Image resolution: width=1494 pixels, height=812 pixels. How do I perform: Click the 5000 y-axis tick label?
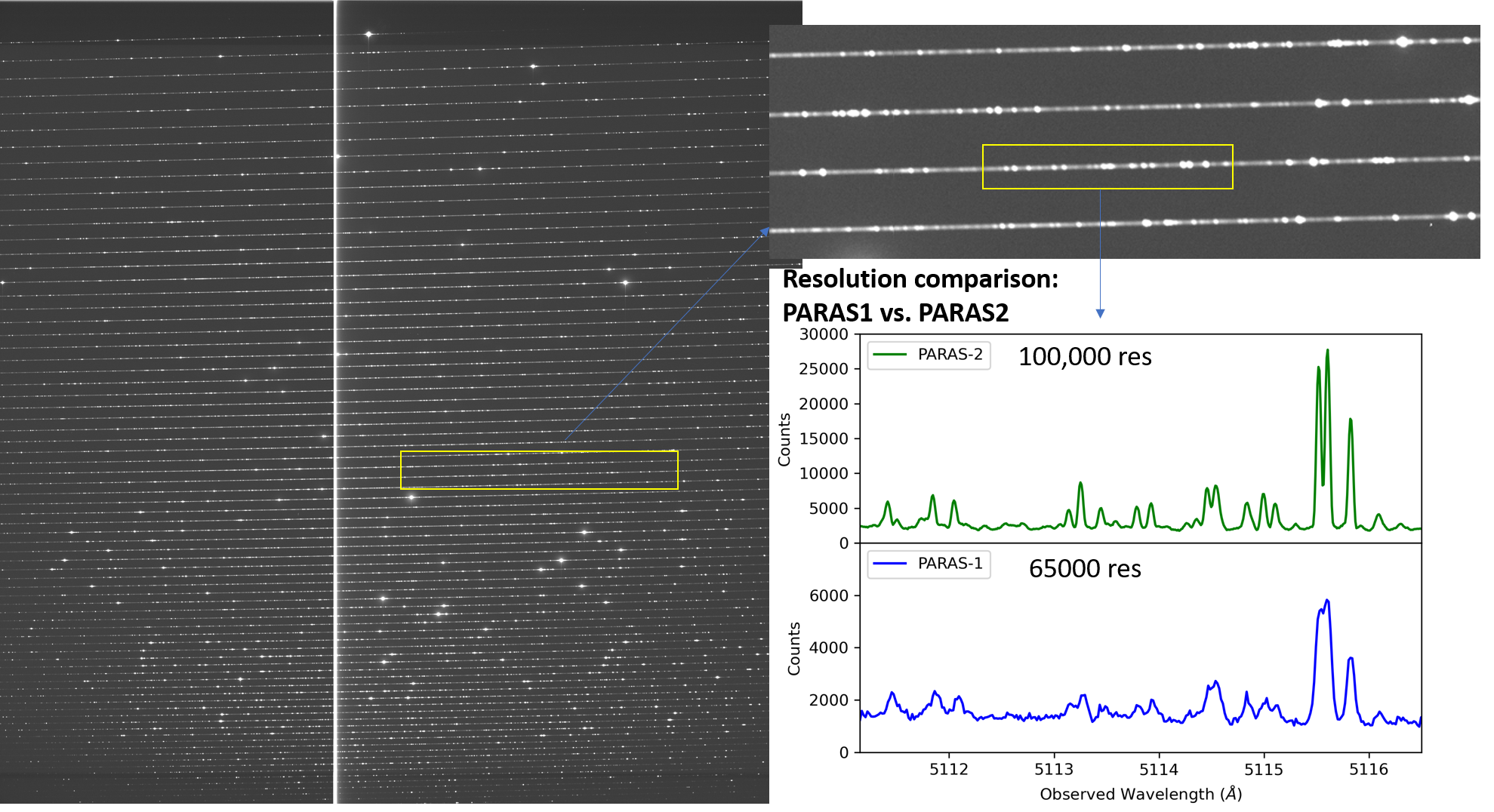[x=829, y=509]
